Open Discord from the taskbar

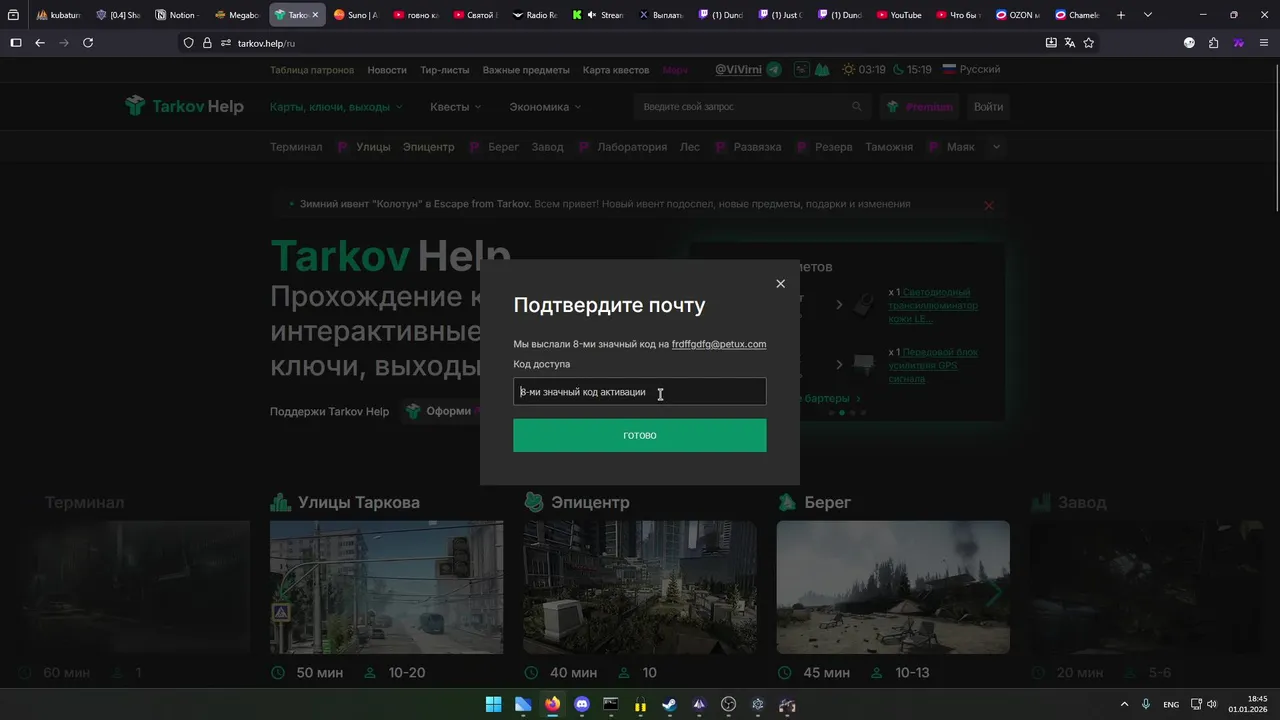point(582,705)
